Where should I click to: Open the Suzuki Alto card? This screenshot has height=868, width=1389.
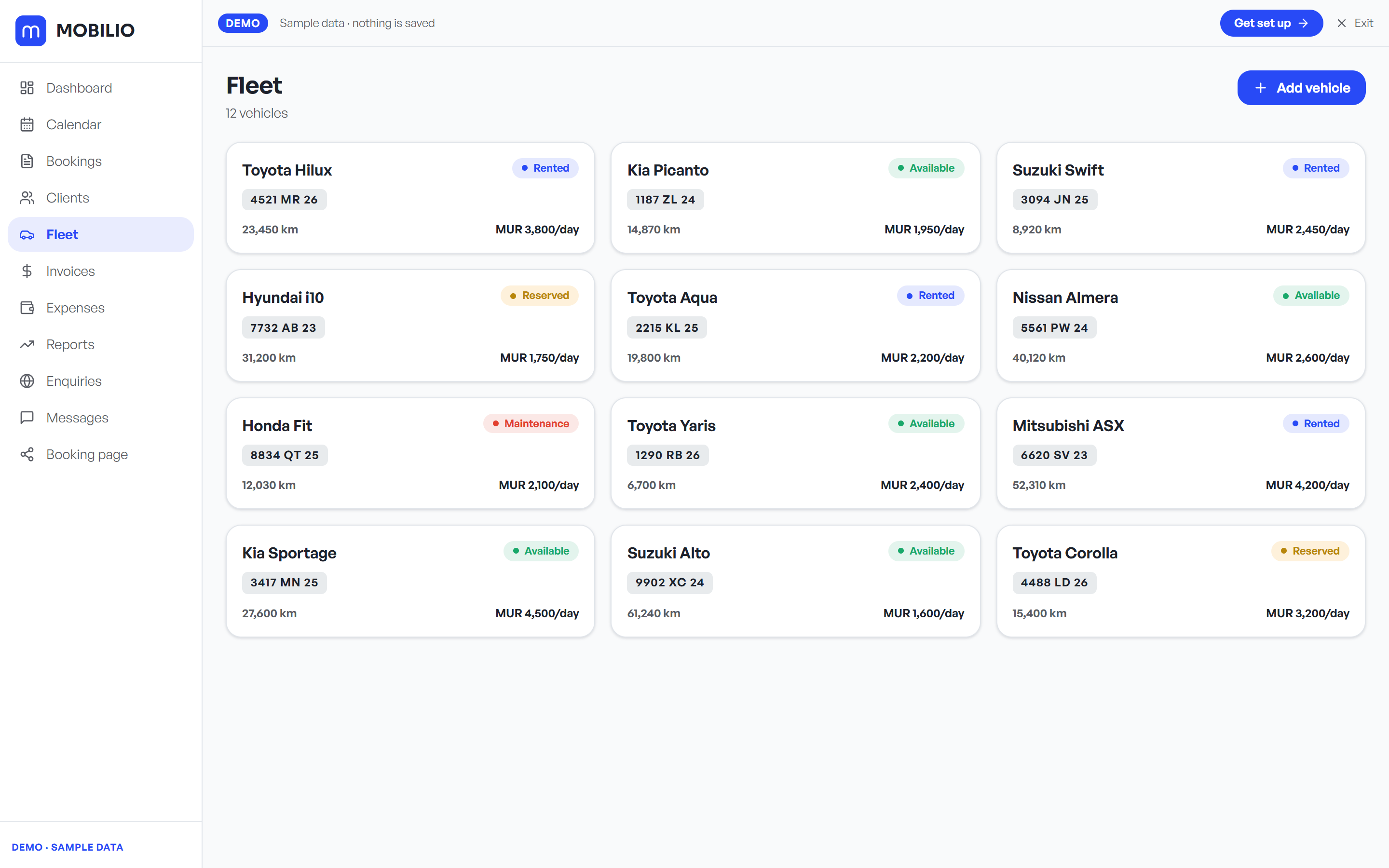pos(795,581)
